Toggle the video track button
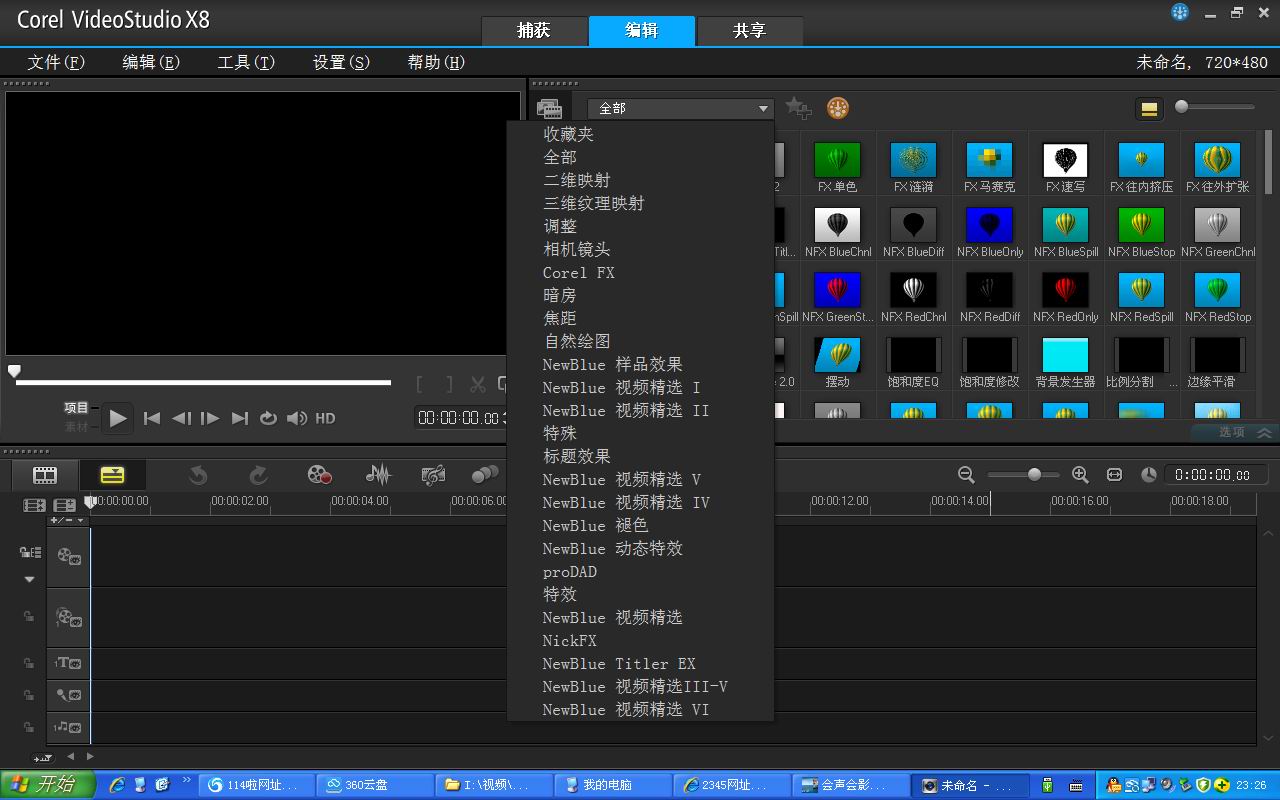Viewport: 1280px width, 800px height. (68, 556)
